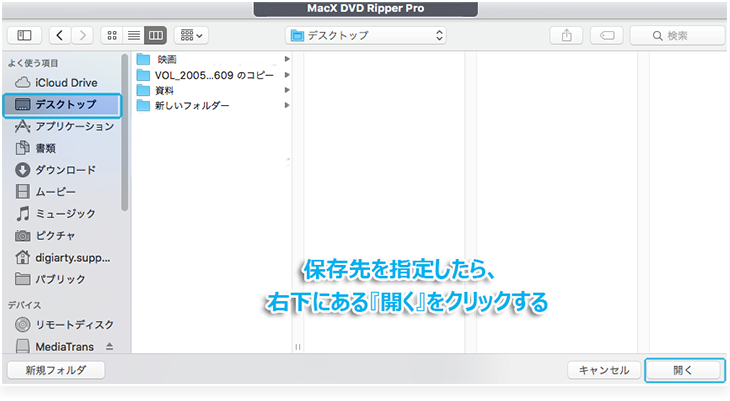Open digiarty.supp... home folder in sidebar
The image size is (730, 401).
pos(62,257)
